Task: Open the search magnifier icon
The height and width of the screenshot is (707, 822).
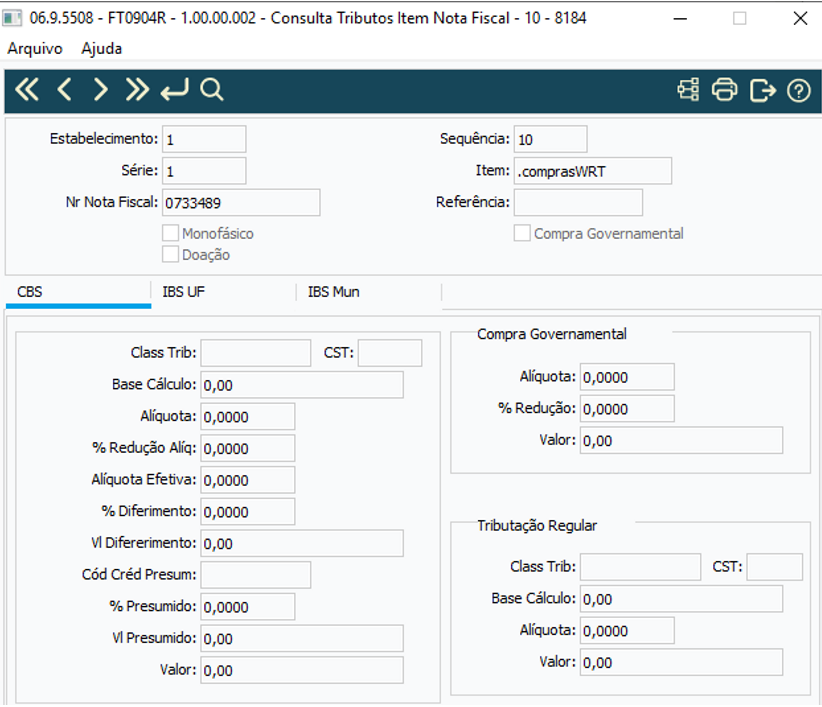Action: point(212,90)
